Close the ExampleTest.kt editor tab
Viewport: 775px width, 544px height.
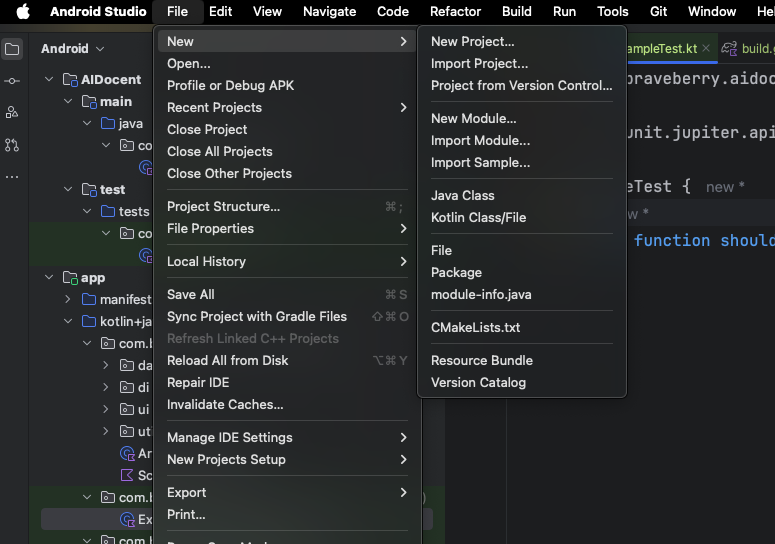tap(706, 48)
